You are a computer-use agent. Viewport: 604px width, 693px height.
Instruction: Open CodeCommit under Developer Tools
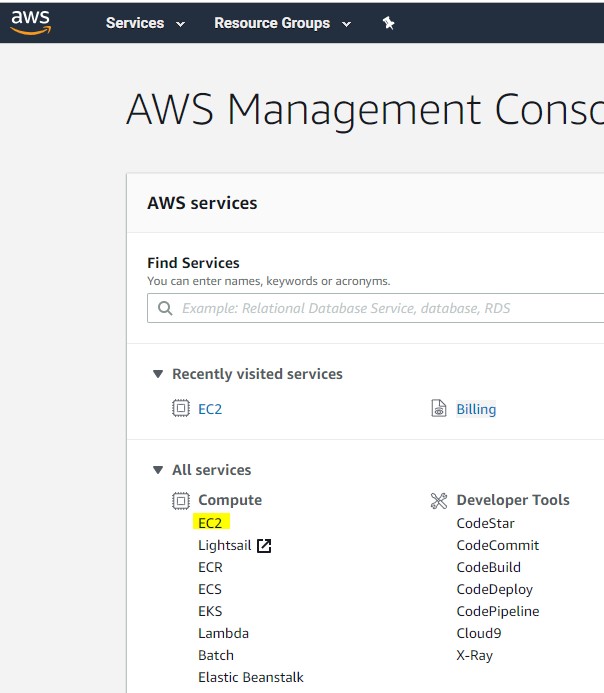coord(498,545)
